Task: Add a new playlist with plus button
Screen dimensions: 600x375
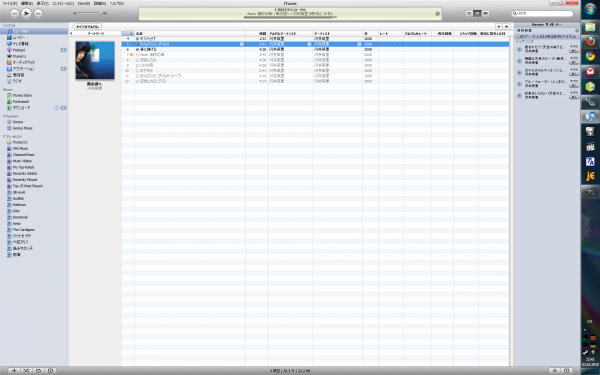Action: coord(14,370)
